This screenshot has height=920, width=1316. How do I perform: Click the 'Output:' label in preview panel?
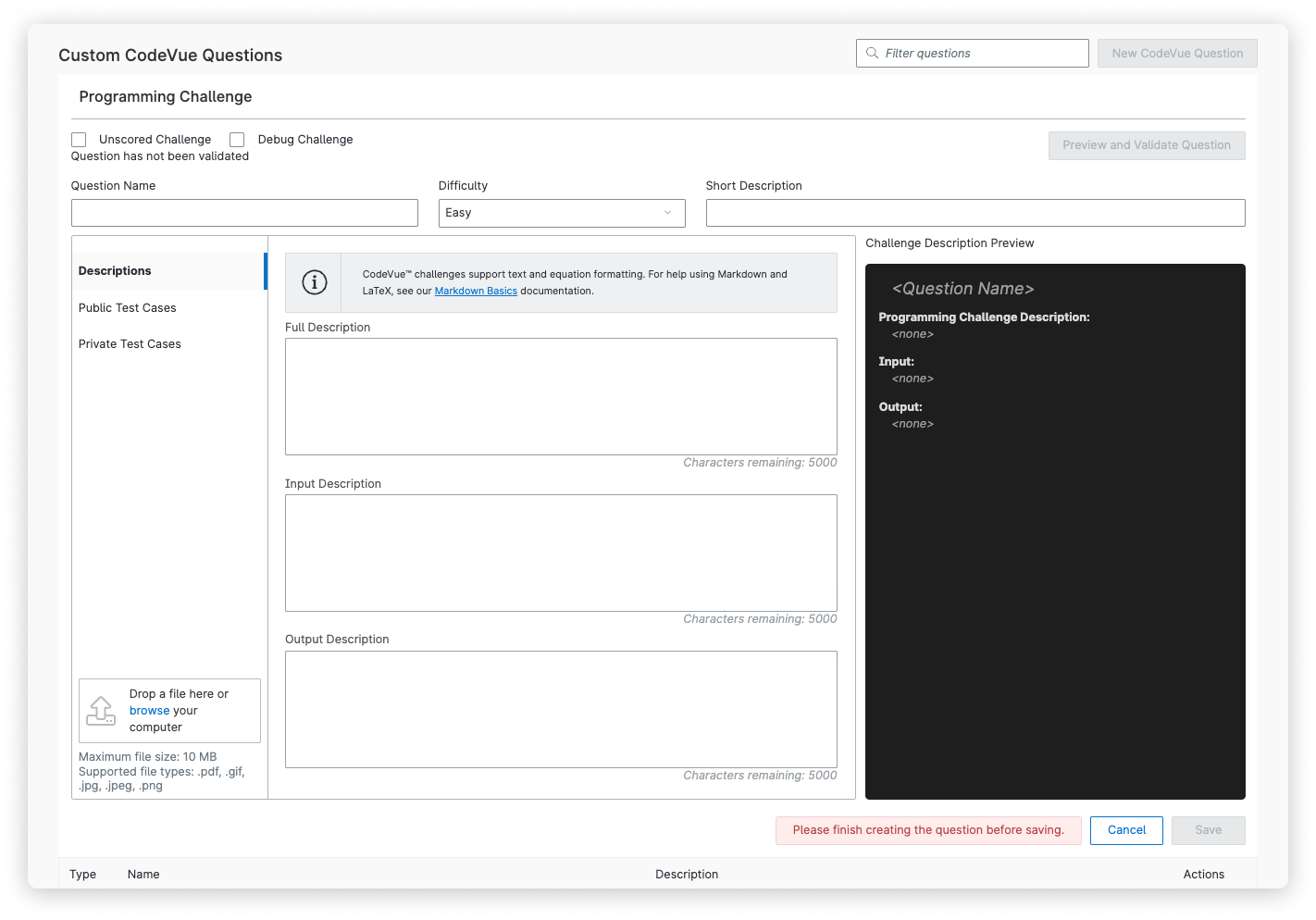pos(900,407)
